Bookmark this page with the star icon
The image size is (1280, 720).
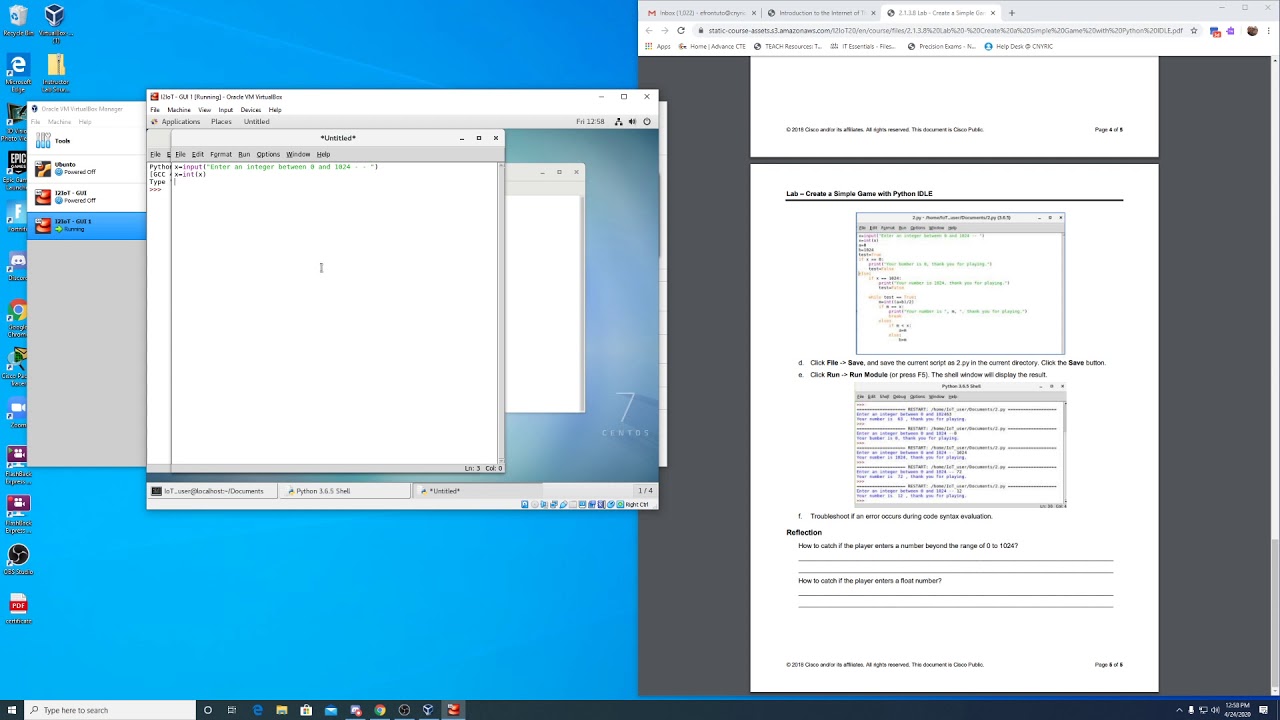(x=1194, y=30)
